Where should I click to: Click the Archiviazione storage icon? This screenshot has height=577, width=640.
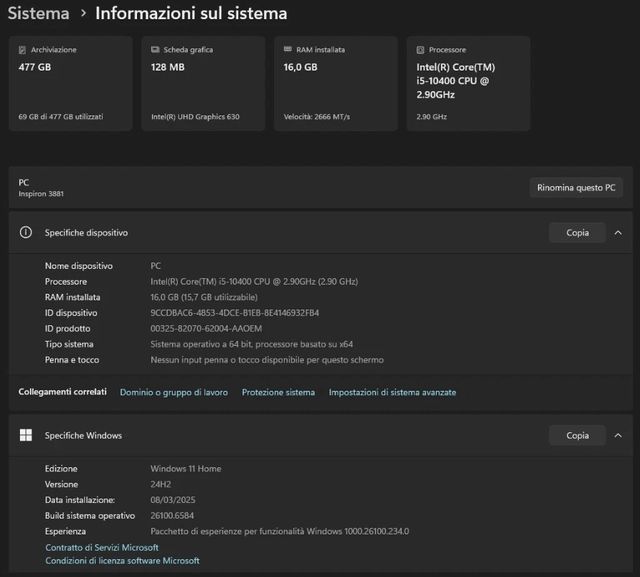point(22,49)
